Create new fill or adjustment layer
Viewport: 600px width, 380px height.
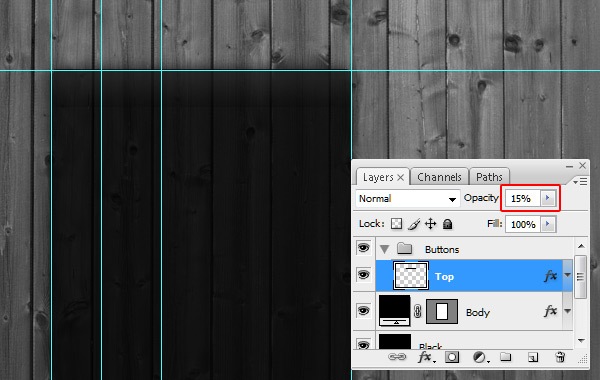pyautogui.click(x=480, y=357)
